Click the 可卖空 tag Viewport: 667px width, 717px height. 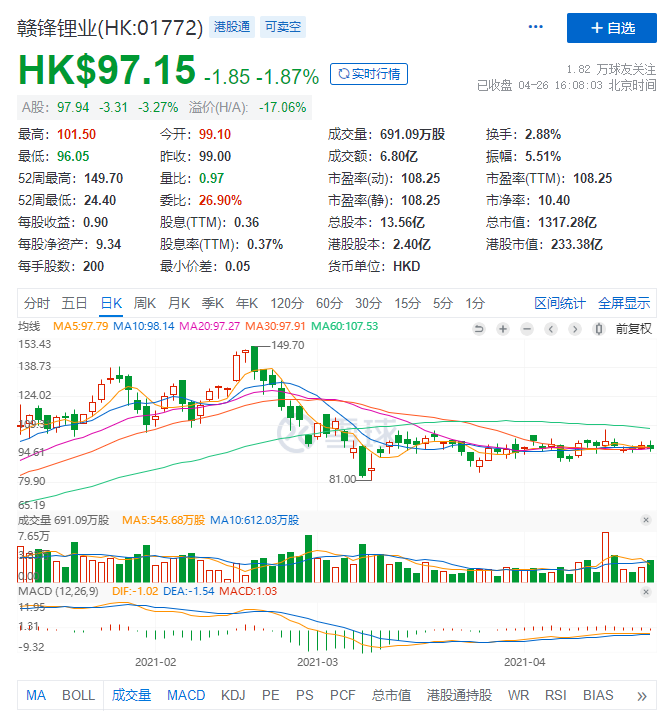pos(283,27)
